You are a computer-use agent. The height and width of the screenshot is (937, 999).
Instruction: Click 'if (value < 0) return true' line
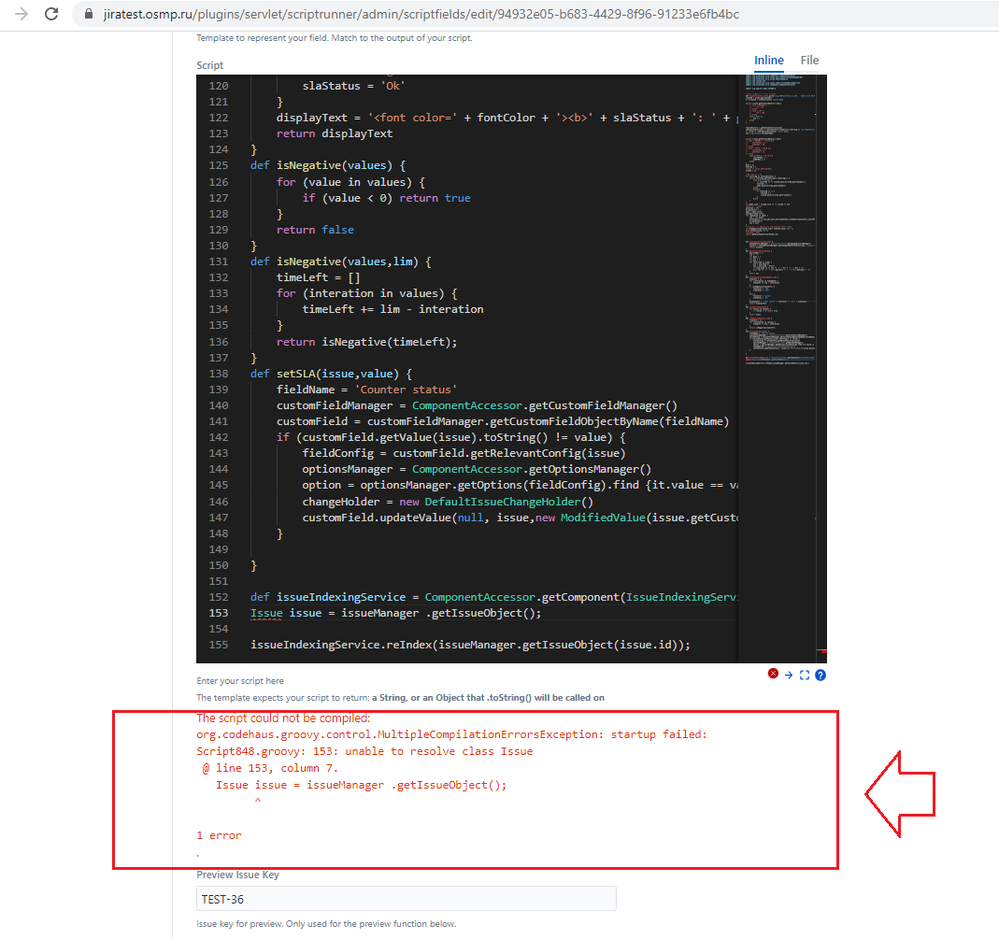click(386, 197)
